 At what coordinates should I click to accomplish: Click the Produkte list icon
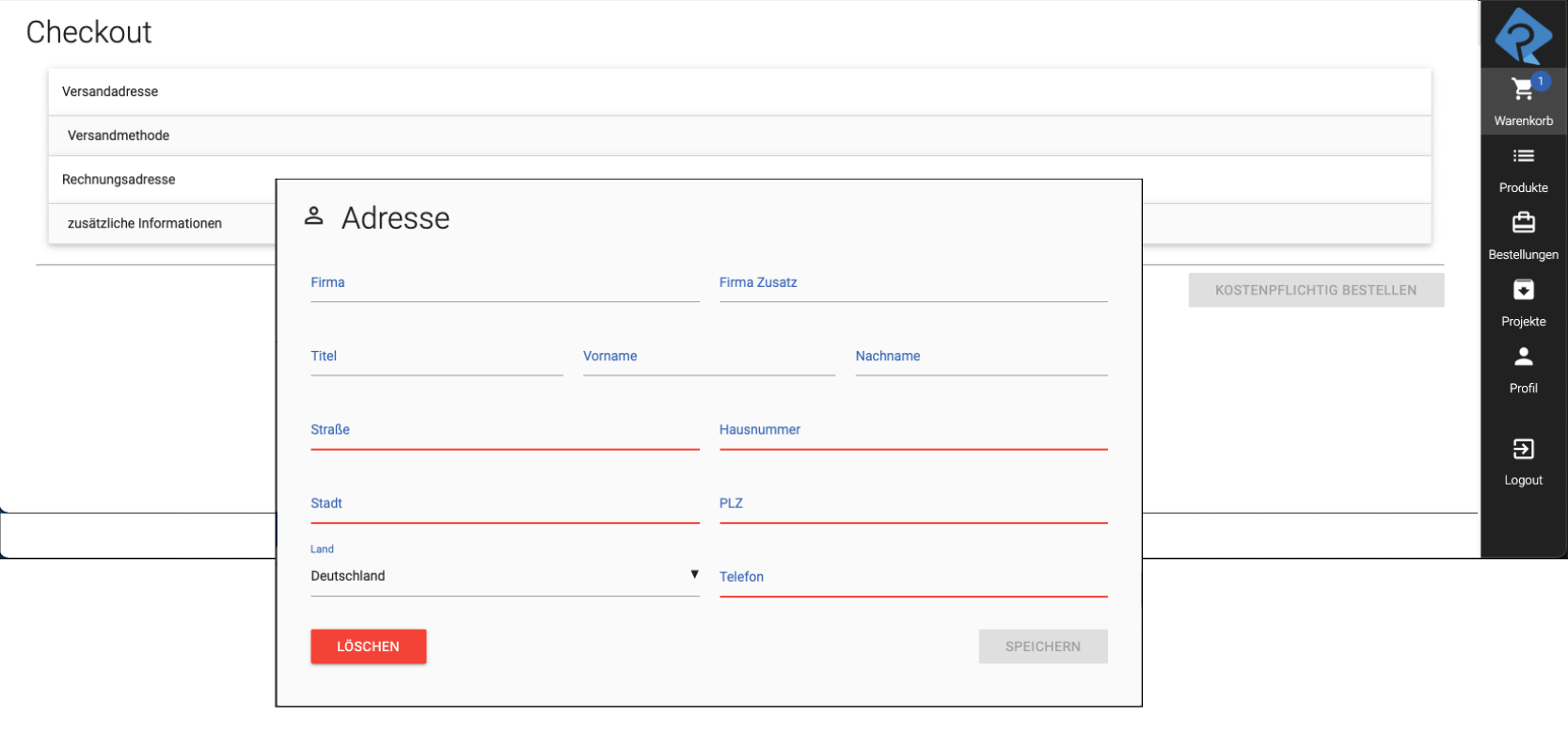(1523, 156)
